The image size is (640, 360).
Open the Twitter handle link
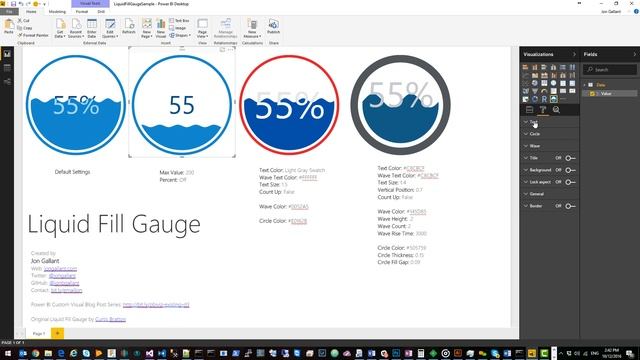[62, 276]
